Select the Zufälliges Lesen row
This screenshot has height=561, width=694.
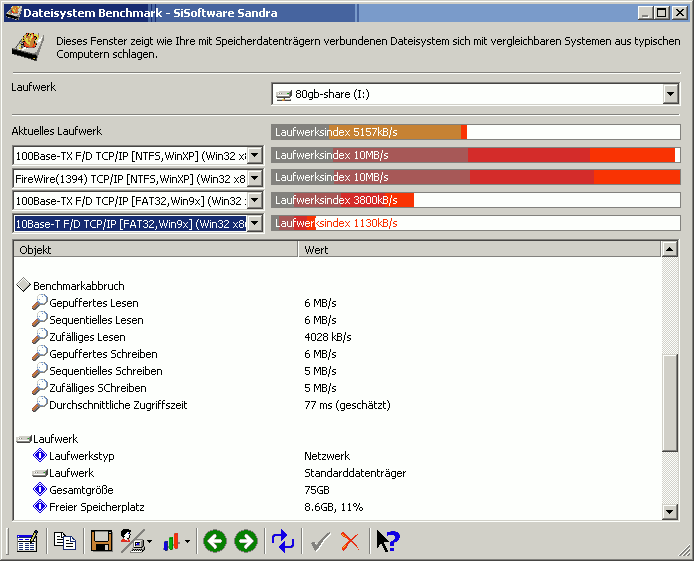point(338,337)
